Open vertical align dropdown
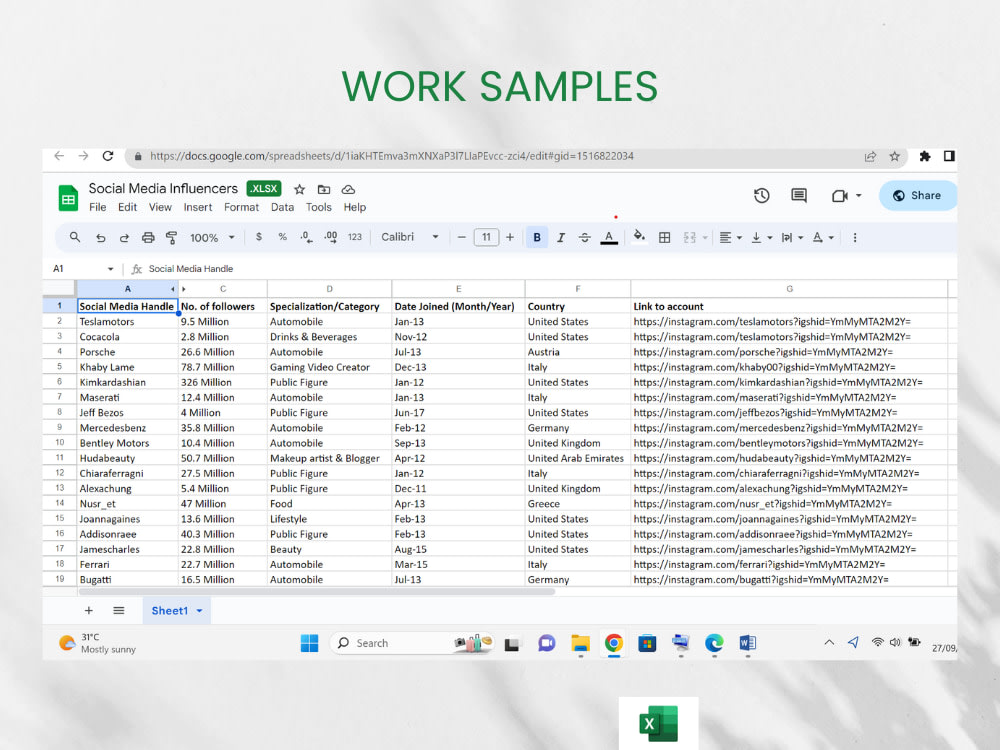Image resolution: width=1000 pixels, height=750 pixels. tap(761, 237)
